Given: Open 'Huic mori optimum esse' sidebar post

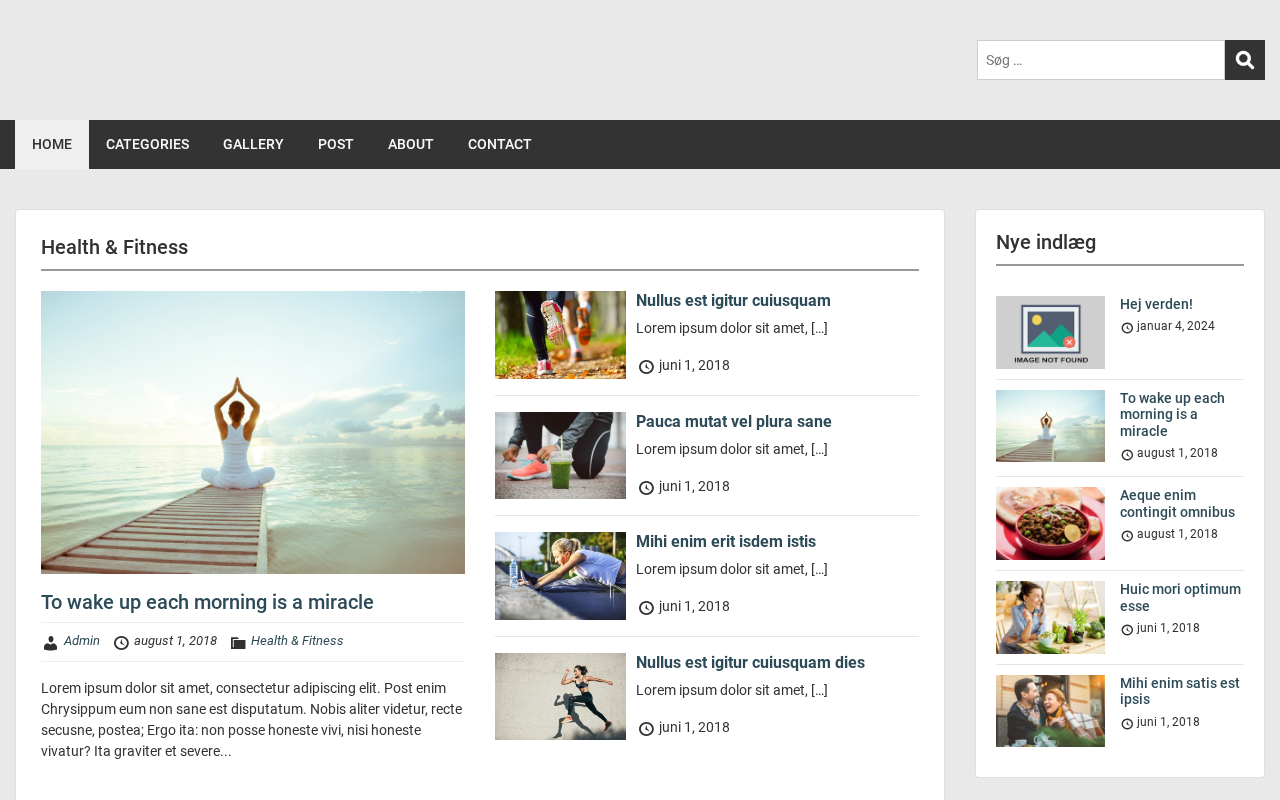Looking at the screenshot, I should (1180, 597).
